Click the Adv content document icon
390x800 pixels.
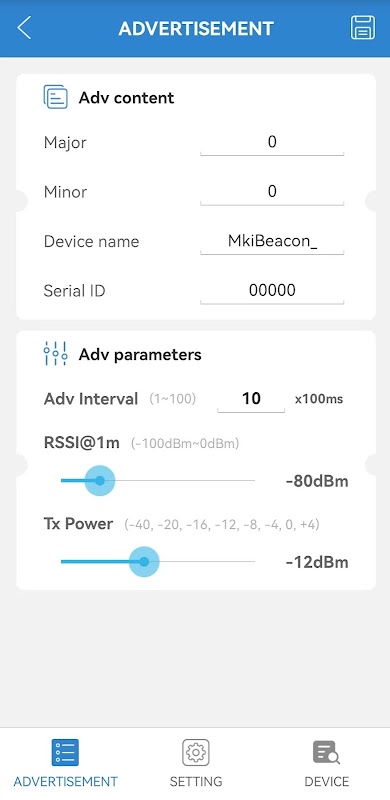[56, 97]
